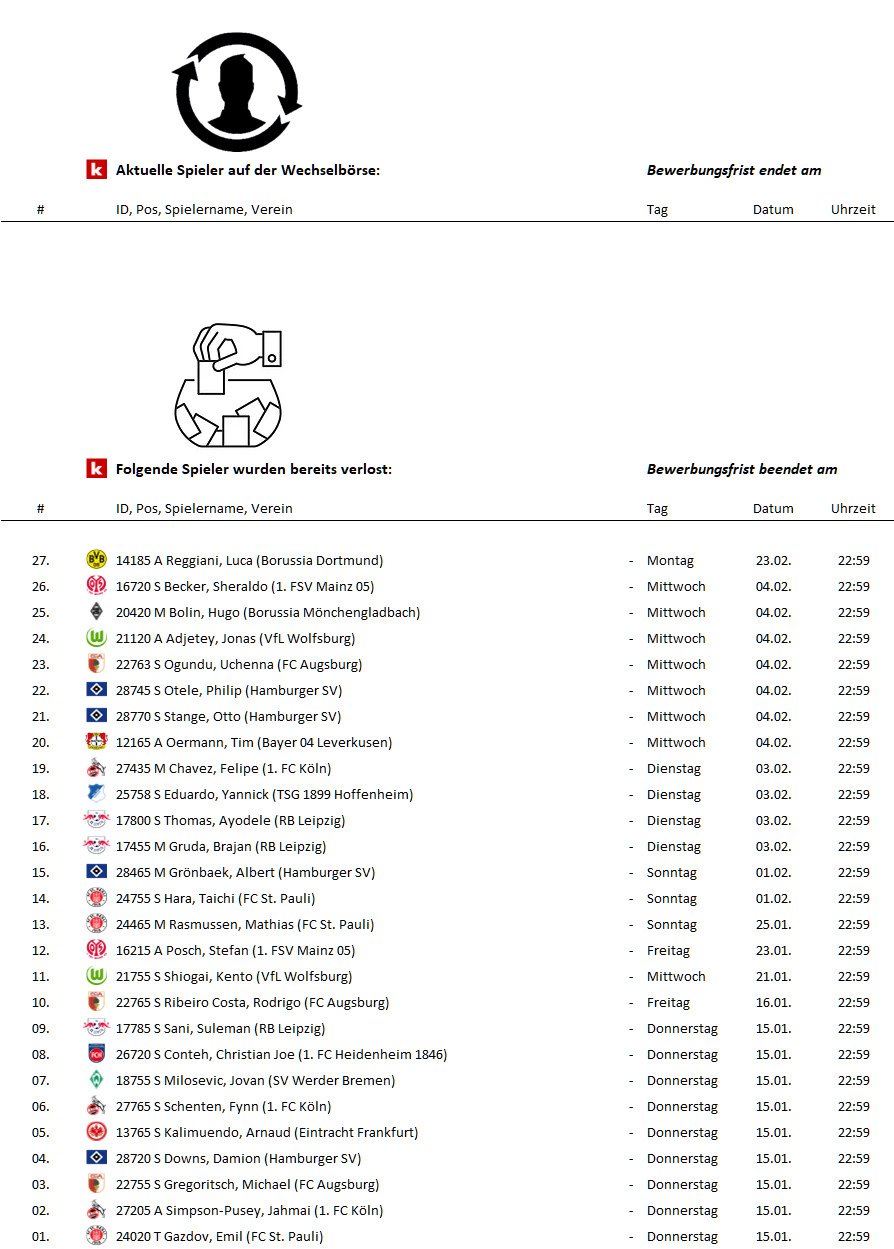Viewport: 894px width, 1249px height.
Task: Click the Heidenheim logo beside Conteh
Action: (x=96, y=1054)
